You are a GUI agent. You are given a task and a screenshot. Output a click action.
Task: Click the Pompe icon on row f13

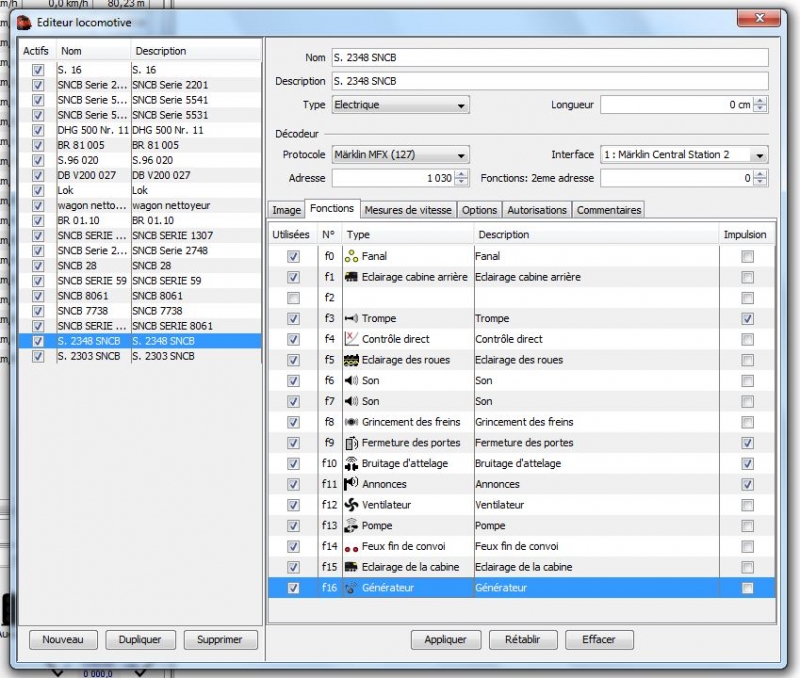click(x=351, y=526)
